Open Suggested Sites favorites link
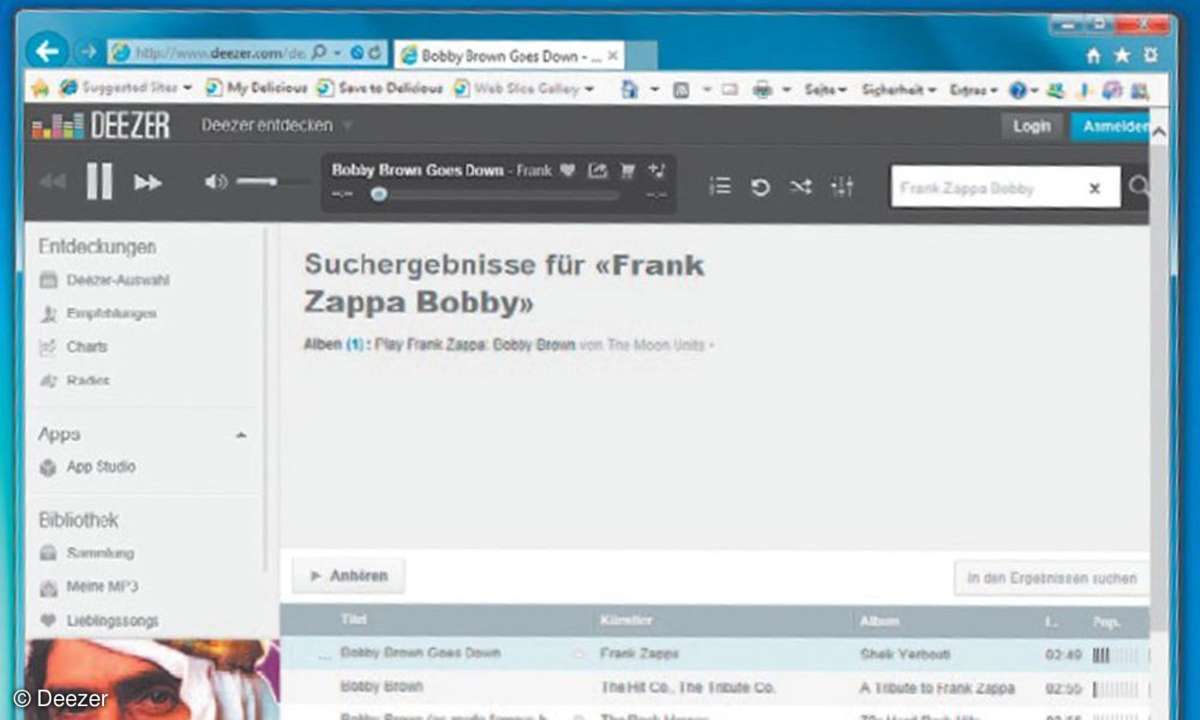The image size is (1200, 720). point(127,88)
